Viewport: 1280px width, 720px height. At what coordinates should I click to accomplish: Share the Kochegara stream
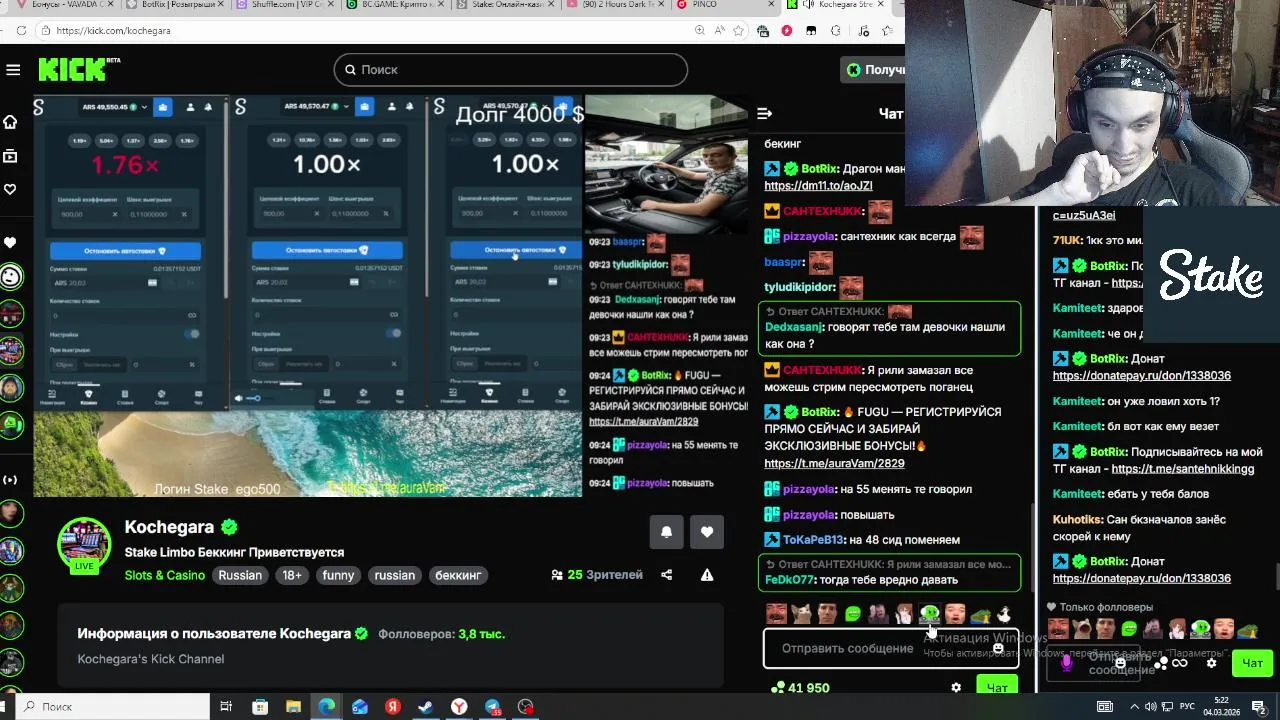(667, 575)
